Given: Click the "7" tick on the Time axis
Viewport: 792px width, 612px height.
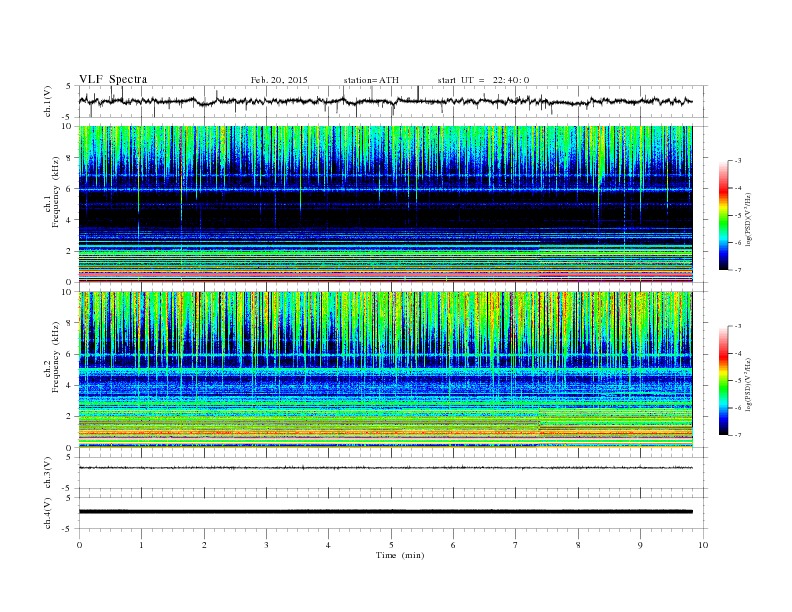Looking at the screenshot, I should [x=516, y=545].
